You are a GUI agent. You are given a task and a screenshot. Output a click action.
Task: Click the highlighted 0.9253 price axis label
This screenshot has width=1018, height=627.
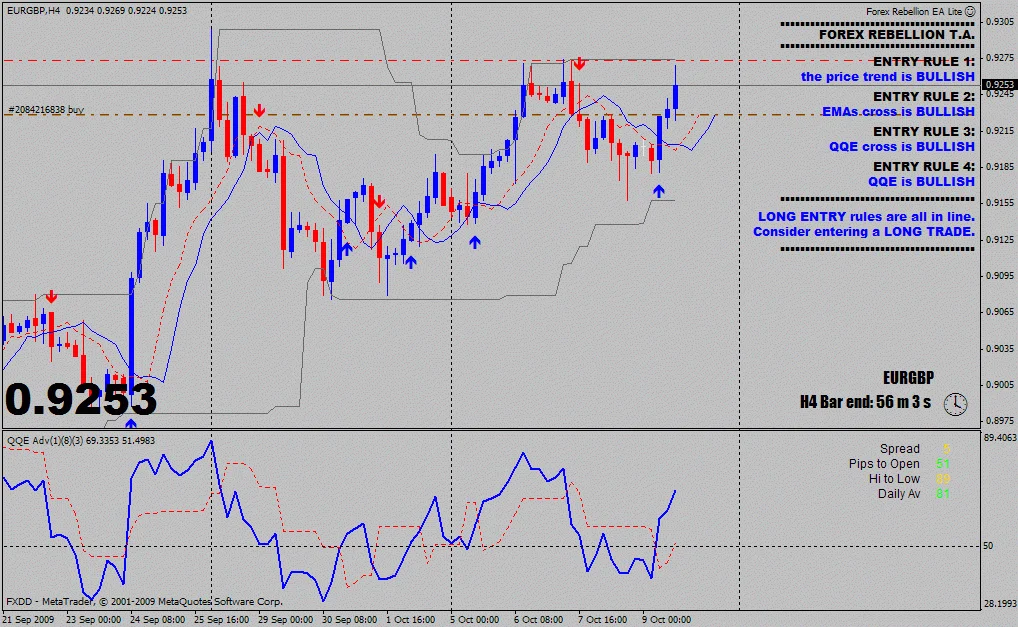coord(999,84)
